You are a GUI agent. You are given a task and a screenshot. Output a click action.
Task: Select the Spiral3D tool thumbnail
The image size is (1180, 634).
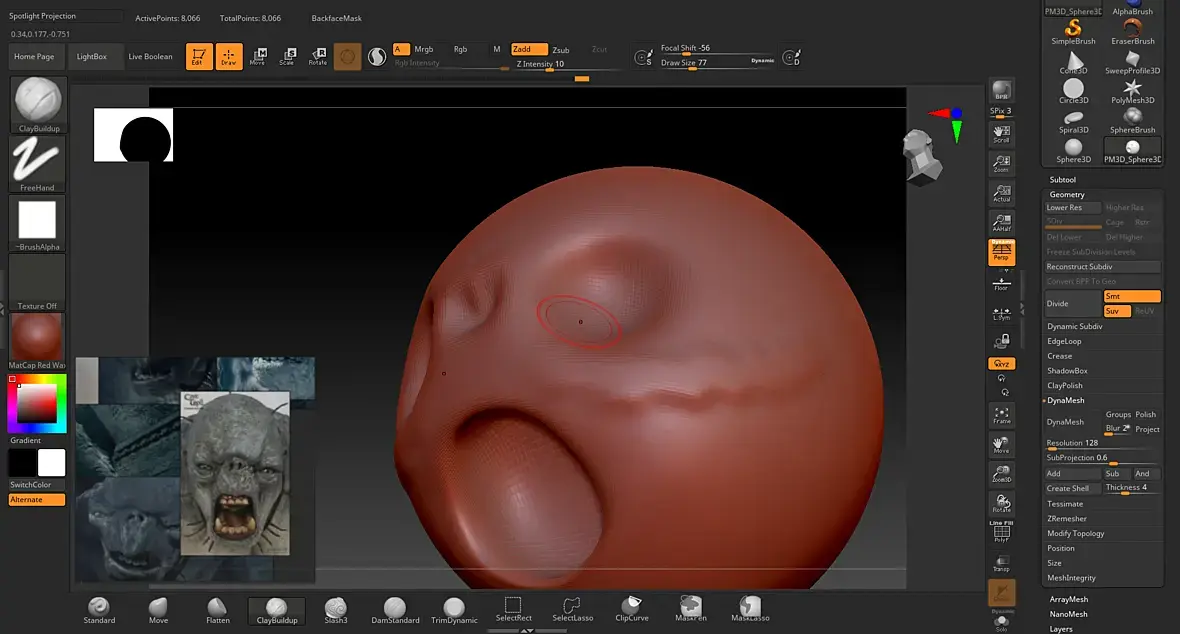pyautogui.click(x=1073, y=120)
